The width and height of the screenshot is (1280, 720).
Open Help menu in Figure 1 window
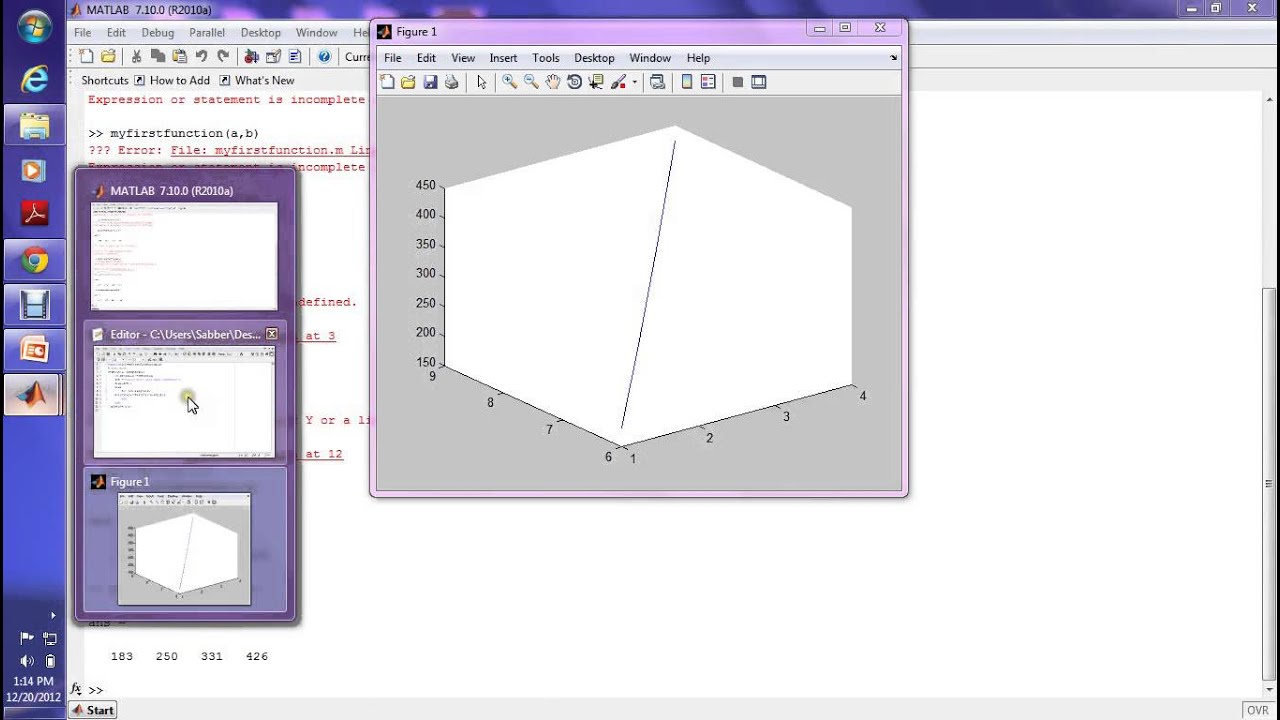(698, 58)
